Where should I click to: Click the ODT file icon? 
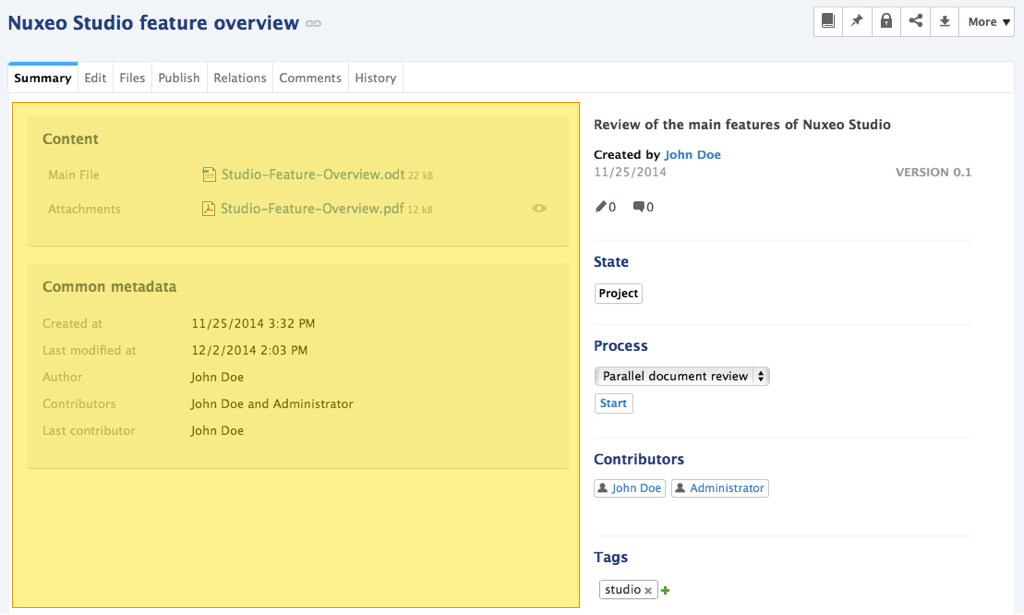(x=209, y=174)
